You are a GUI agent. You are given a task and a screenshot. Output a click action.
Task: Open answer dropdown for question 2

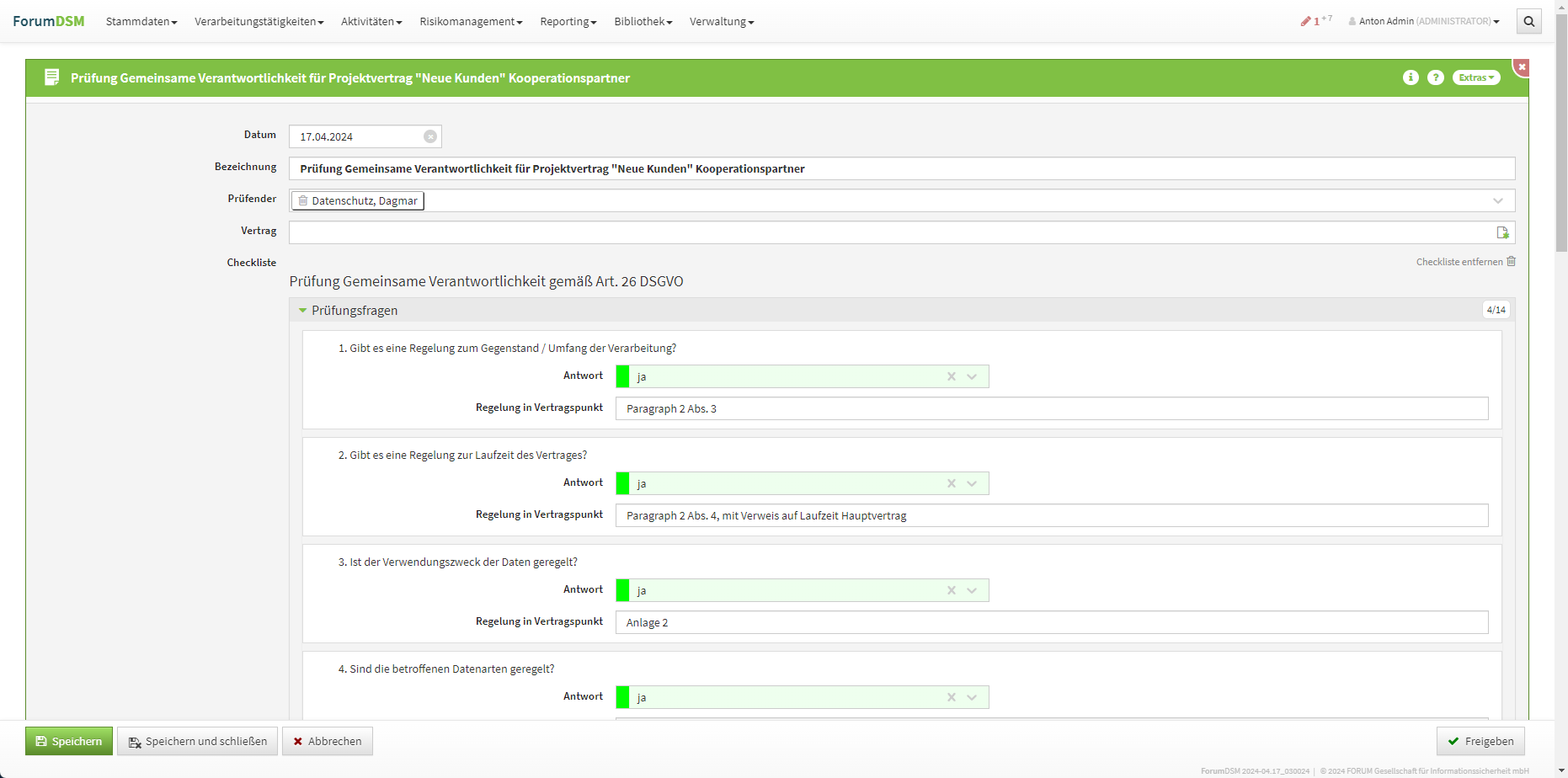(x=972, y=483)
